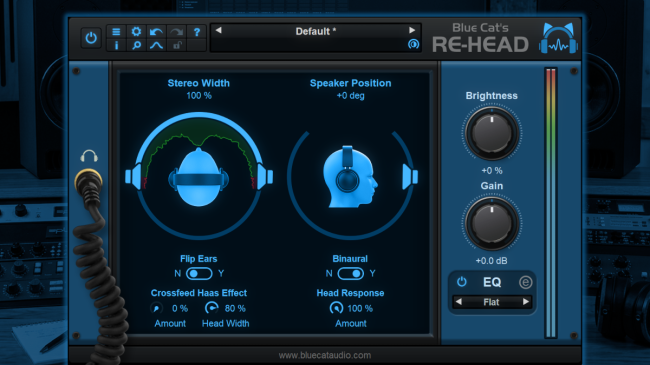This screenshot has height=365, width=650.
Task: Click the Crossfeed Amount small knob
Action: (x=156, y=308)
